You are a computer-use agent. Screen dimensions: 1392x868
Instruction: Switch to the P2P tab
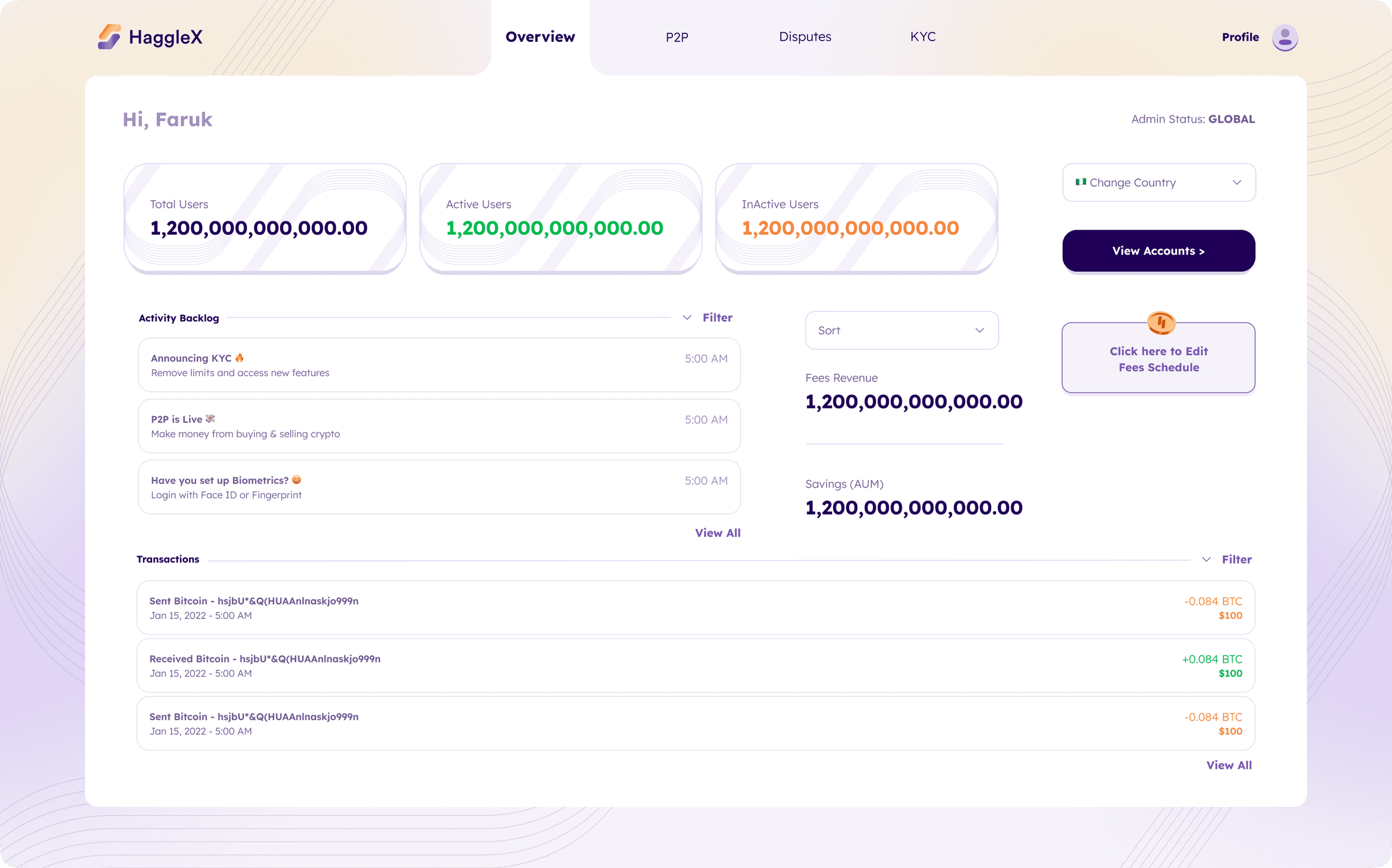(x=677, y=37)
